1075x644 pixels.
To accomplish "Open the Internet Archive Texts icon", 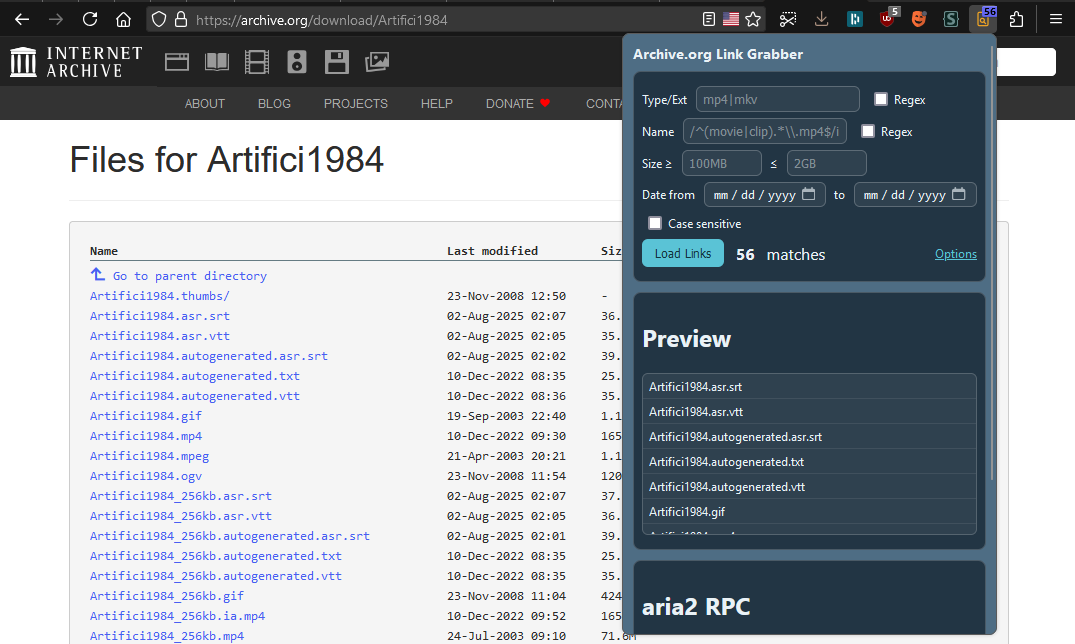I will tap(217, 62).
